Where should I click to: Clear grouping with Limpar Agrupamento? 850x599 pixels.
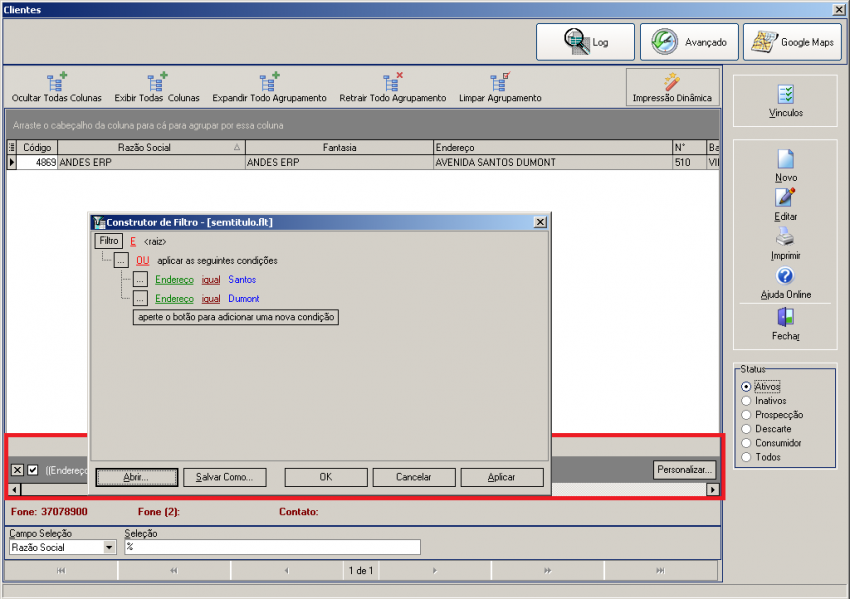pyautogui.click(x=500, y=87)
